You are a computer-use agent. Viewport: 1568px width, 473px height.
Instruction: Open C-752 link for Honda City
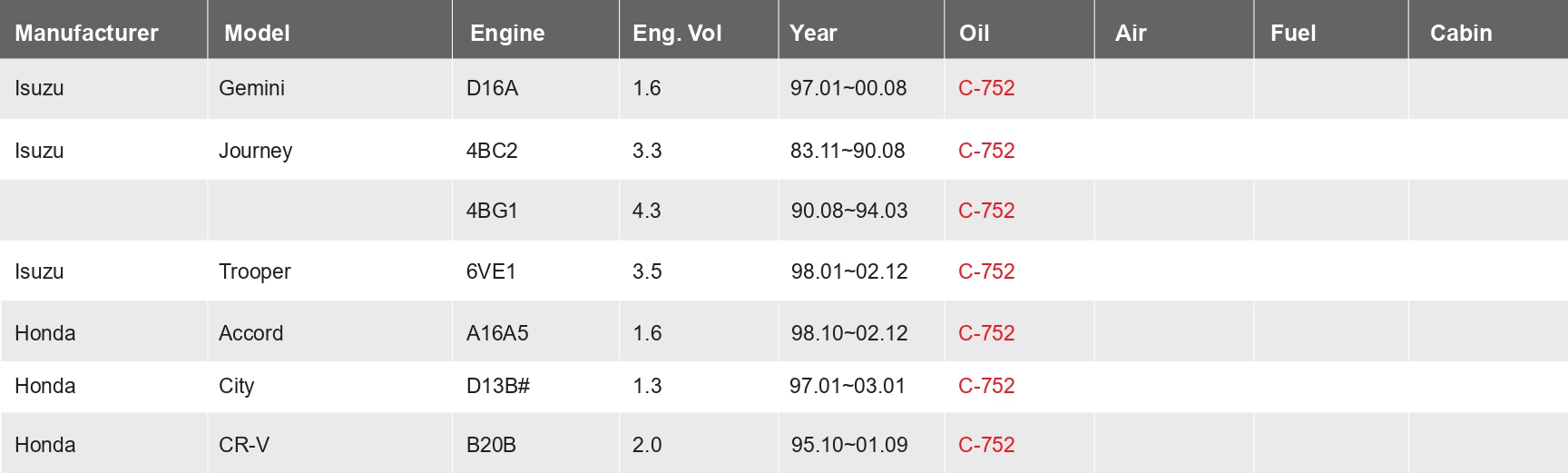click(986, 386)
